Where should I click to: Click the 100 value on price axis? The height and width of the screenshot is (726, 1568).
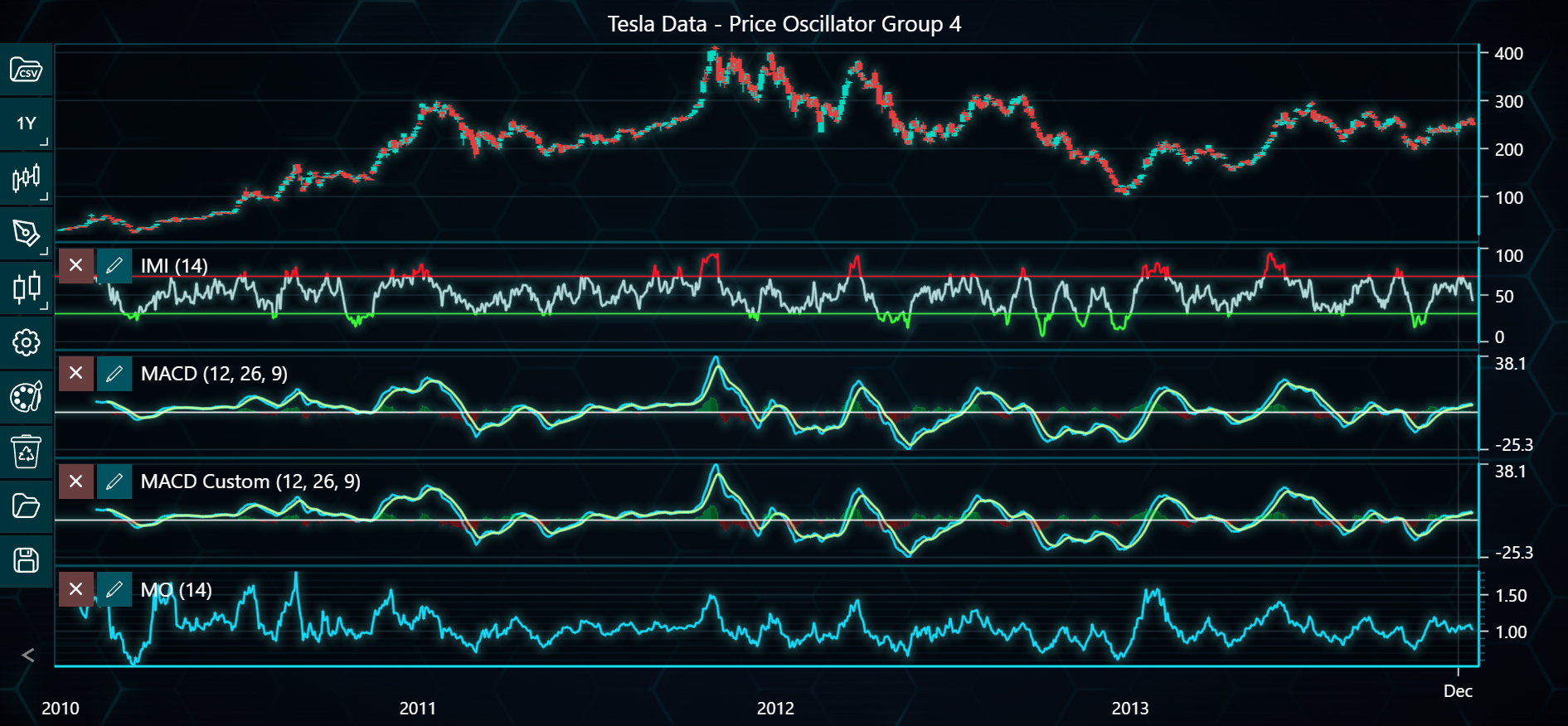point(1508,198)
